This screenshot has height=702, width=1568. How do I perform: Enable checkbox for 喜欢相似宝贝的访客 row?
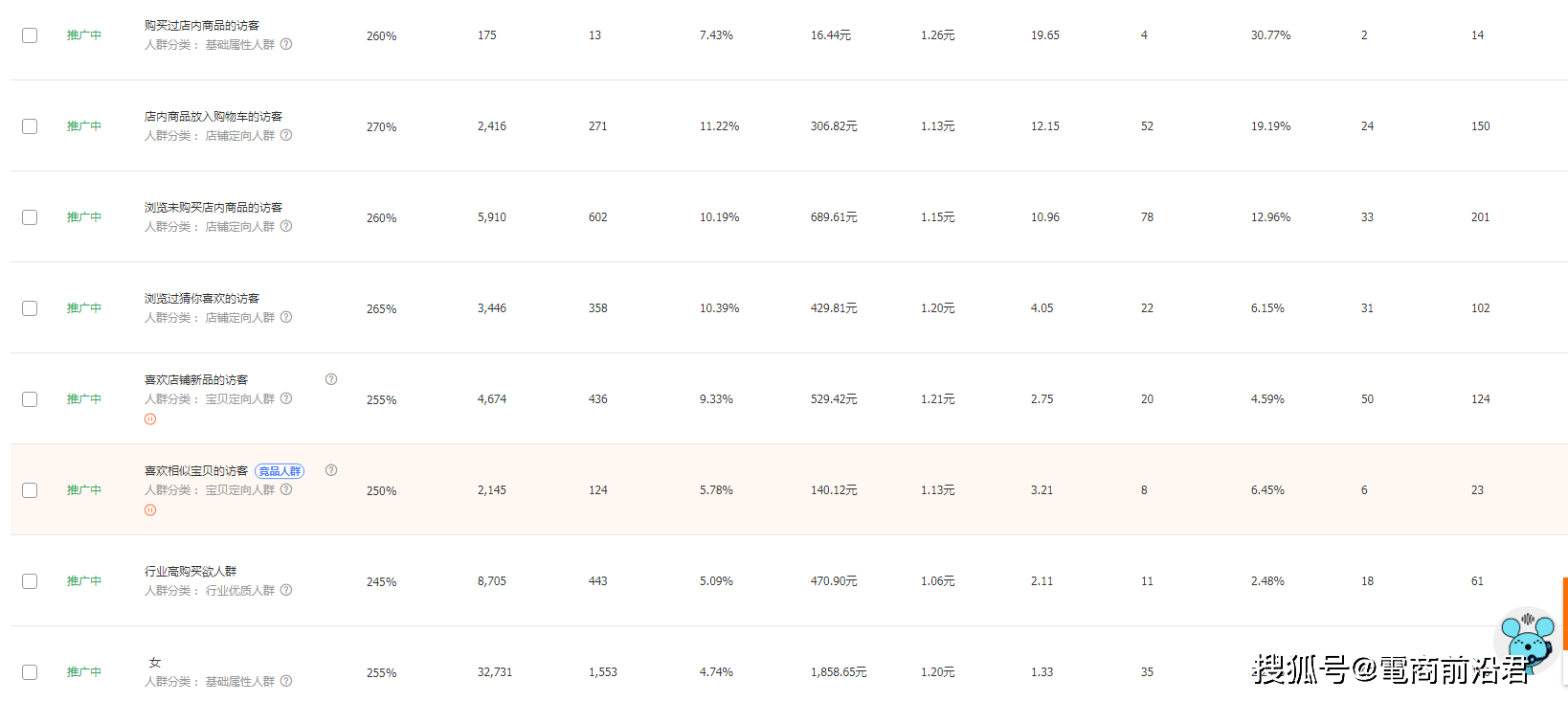click(x=30, y=490)
